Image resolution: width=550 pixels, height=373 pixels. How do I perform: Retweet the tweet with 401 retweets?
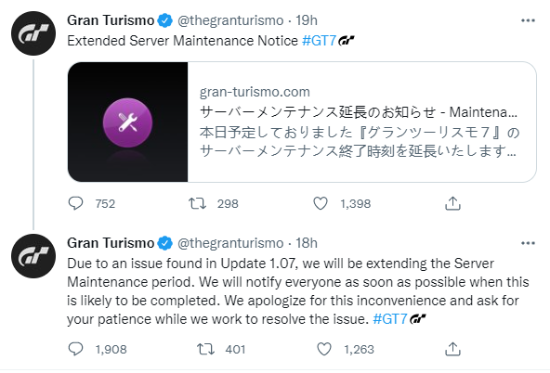coord(206,349)
